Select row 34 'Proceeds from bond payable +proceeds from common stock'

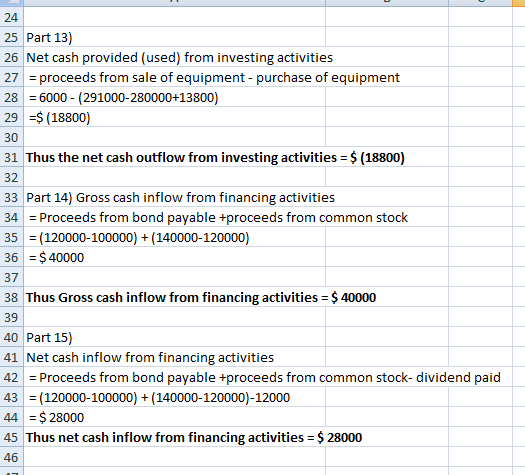click(x=218, y=217)
